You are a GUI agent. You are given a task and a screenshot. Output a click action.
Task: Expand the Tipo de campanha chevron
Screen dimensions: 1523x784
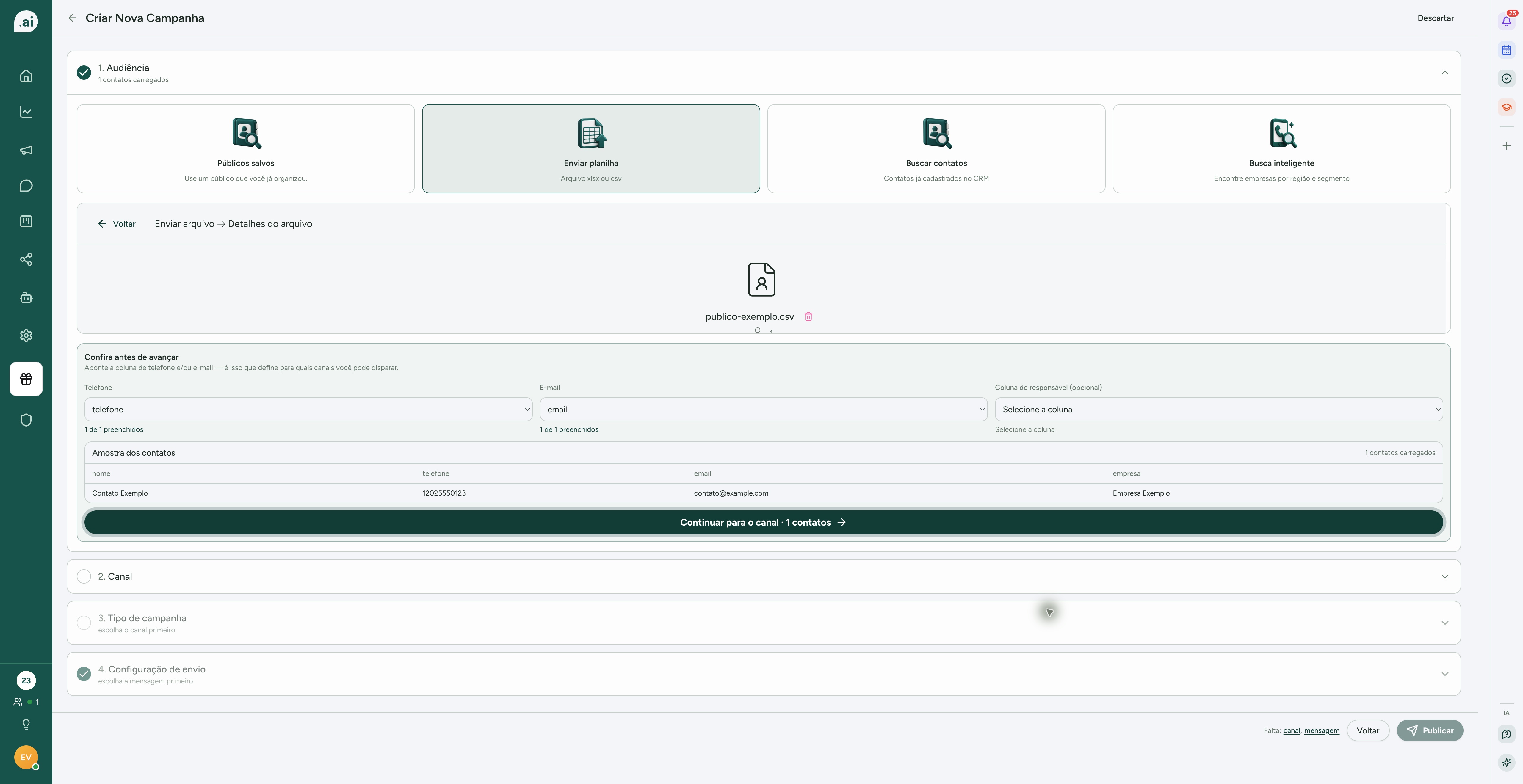(x=1444, y=623)
